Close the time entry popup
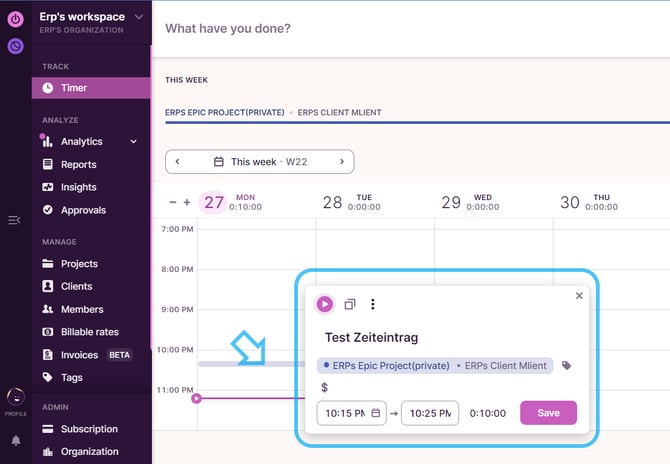 click(x=579, y=296)
